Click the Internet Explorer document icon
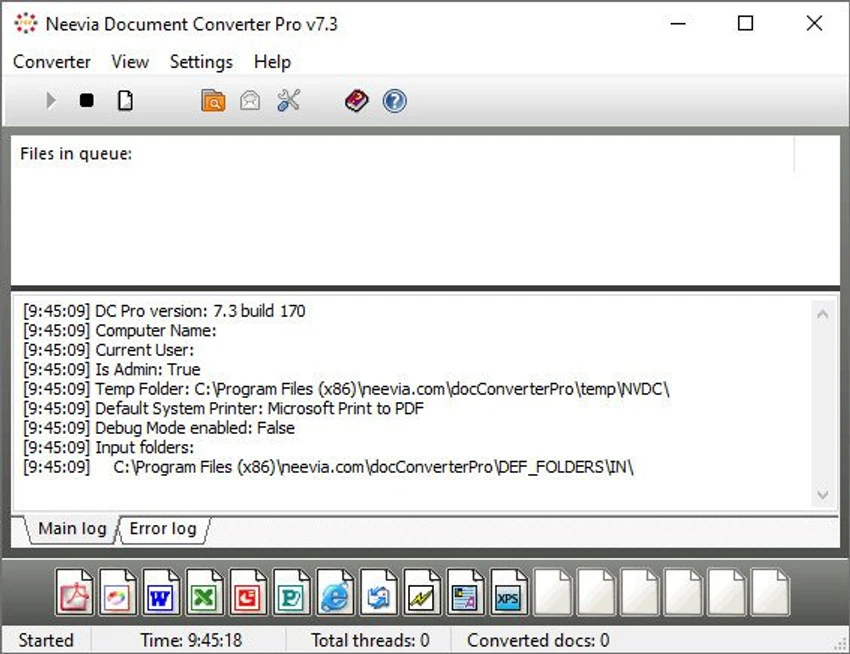 click(335, 592)
